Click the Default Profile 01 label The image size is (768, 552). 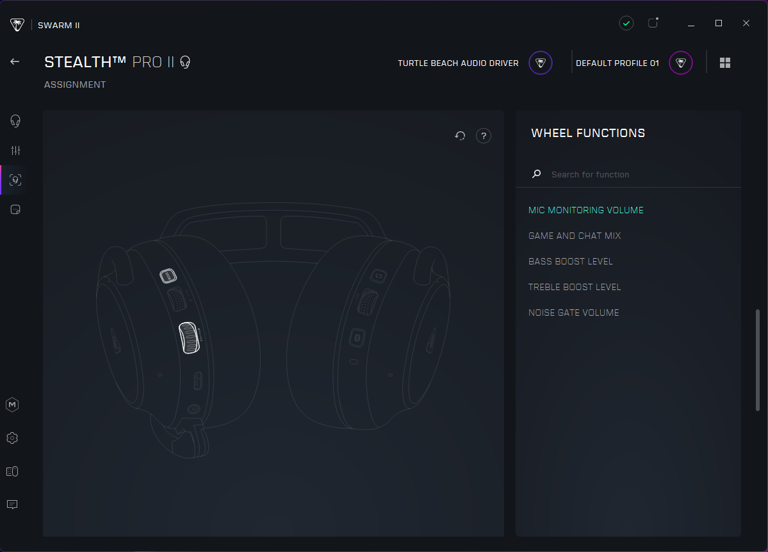point(617,63)
